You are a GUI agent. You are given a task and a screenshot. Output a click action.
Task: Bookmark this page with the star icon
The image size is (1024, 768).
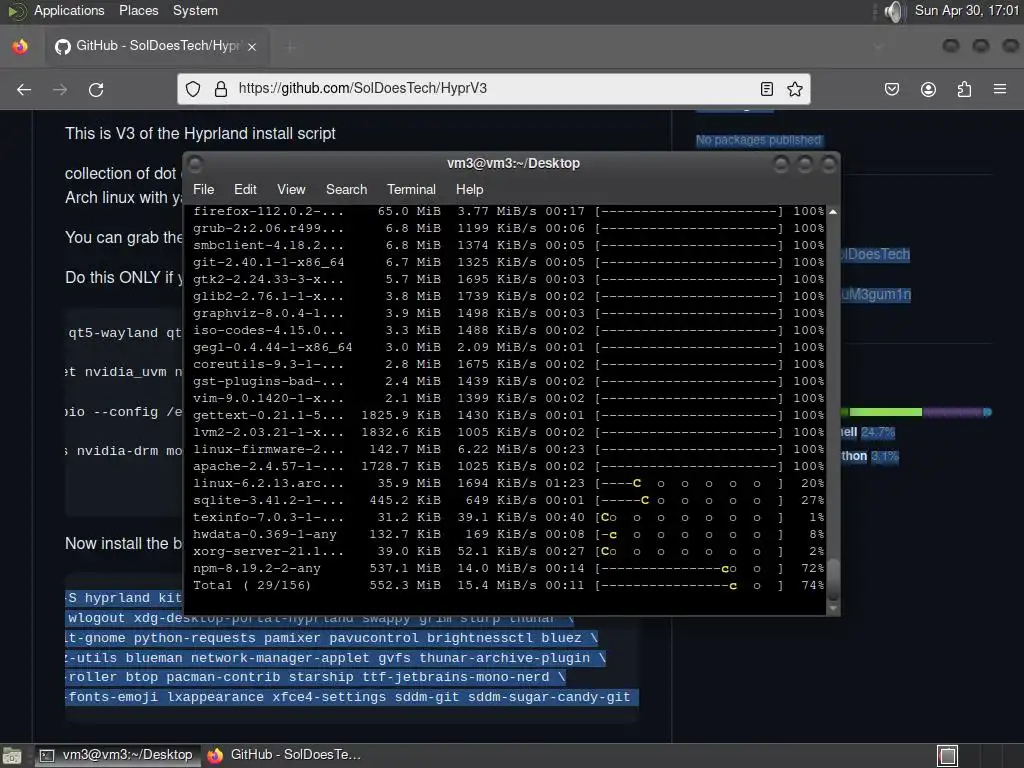[x=795, y=89]
